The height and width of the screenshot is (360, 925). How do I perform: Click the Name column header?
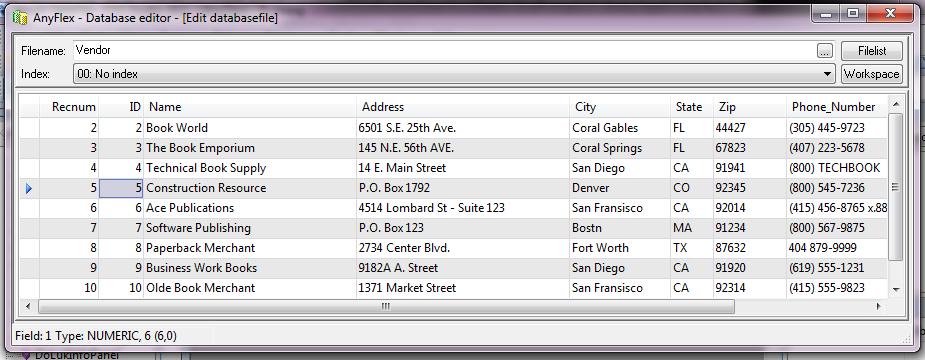click(250, 107)
